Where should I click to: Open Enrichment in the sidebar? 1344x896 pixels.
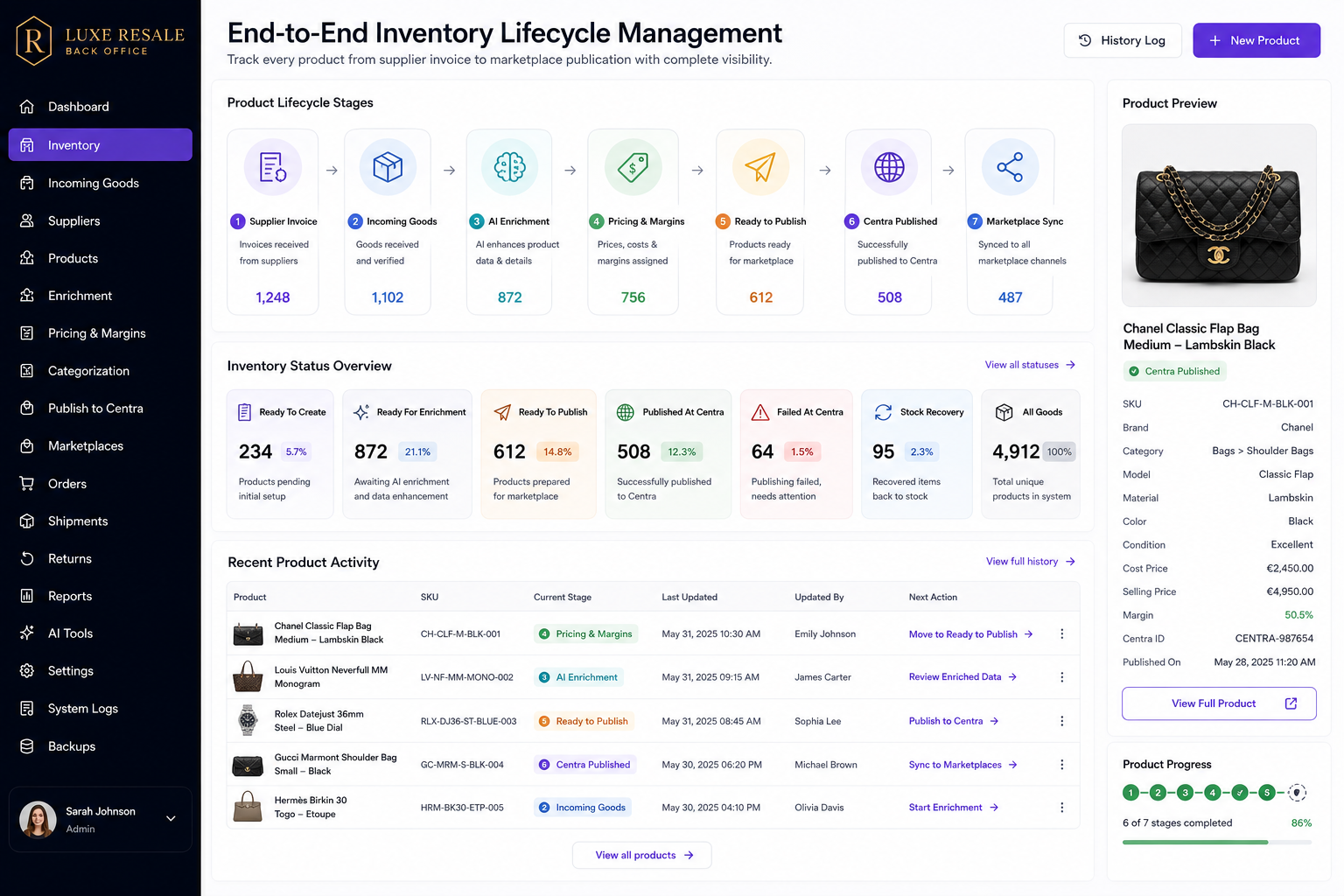101,296
